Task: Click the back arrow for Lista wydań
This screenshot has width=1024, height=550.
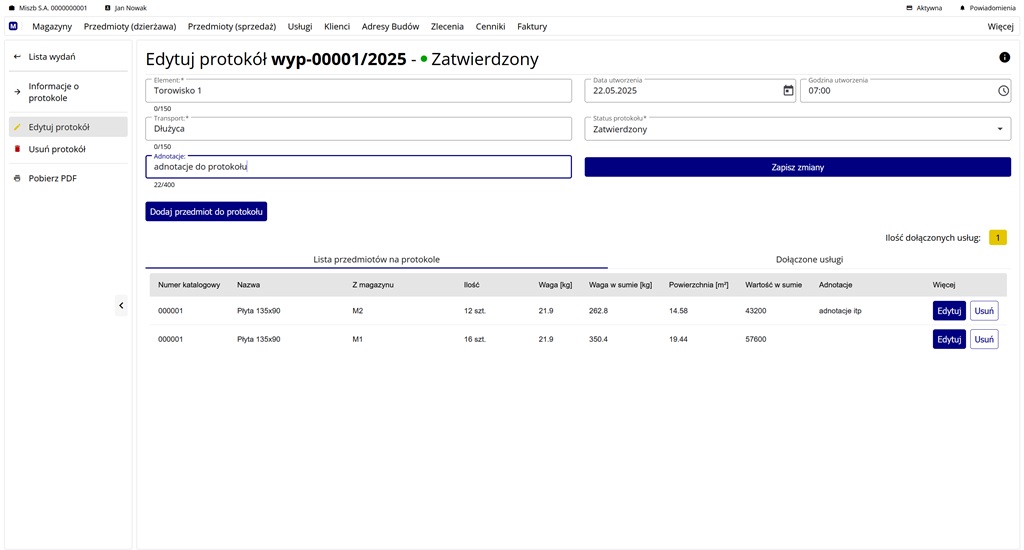Action: click(17, 57)
